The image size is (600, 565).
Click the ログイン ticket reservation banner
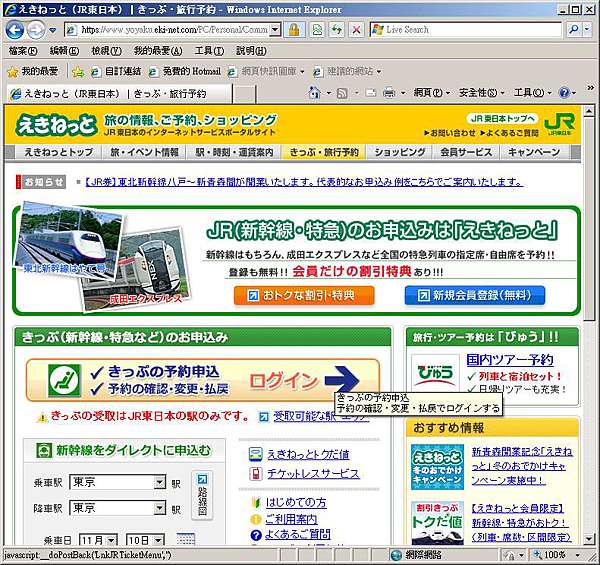(x=203, y=380)
